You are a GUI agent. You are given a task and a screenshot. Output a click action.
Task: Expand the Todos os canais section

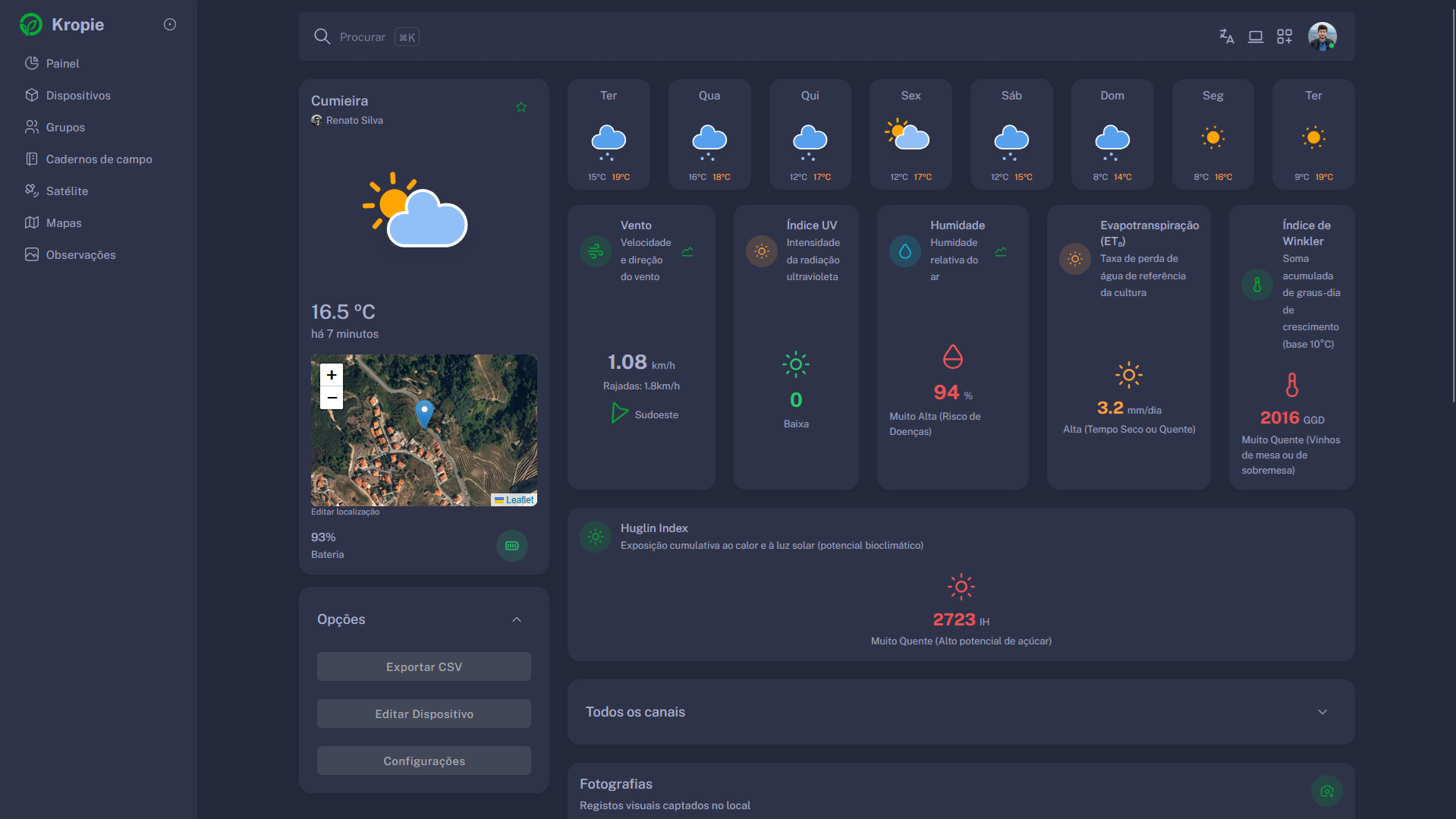click(x=1322, y=712)
